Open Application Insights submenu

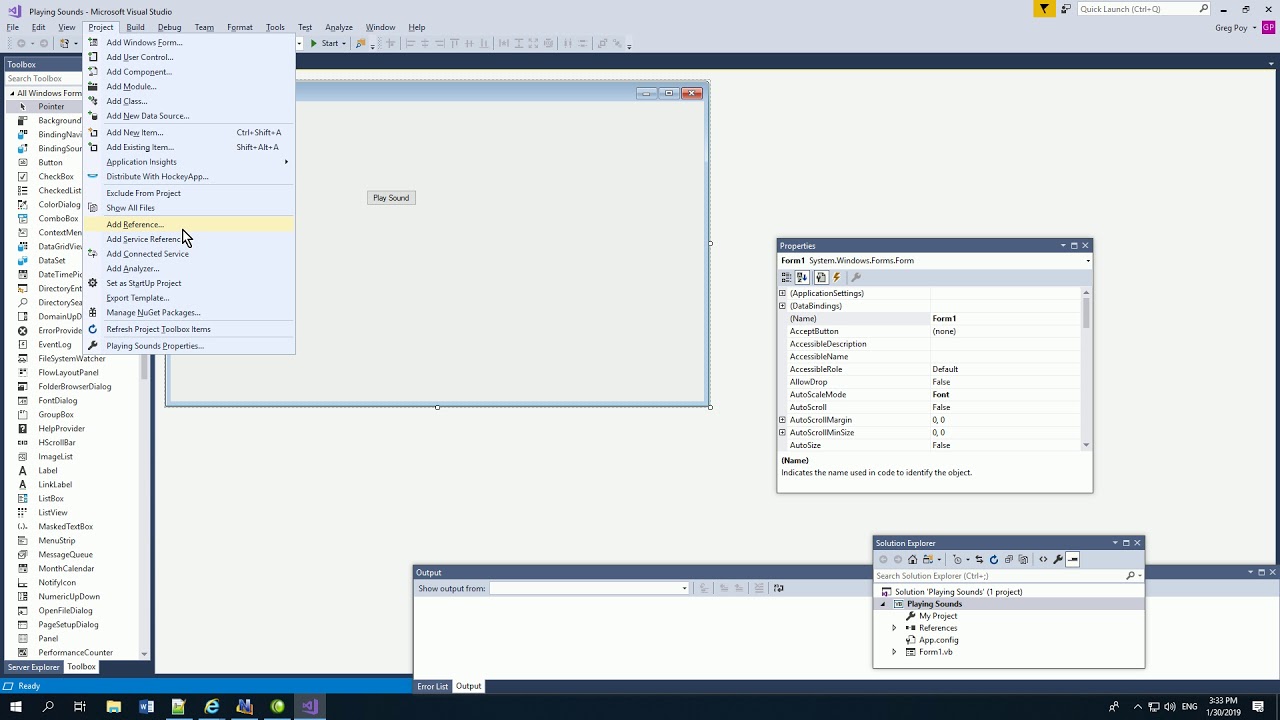coord(190,162)
